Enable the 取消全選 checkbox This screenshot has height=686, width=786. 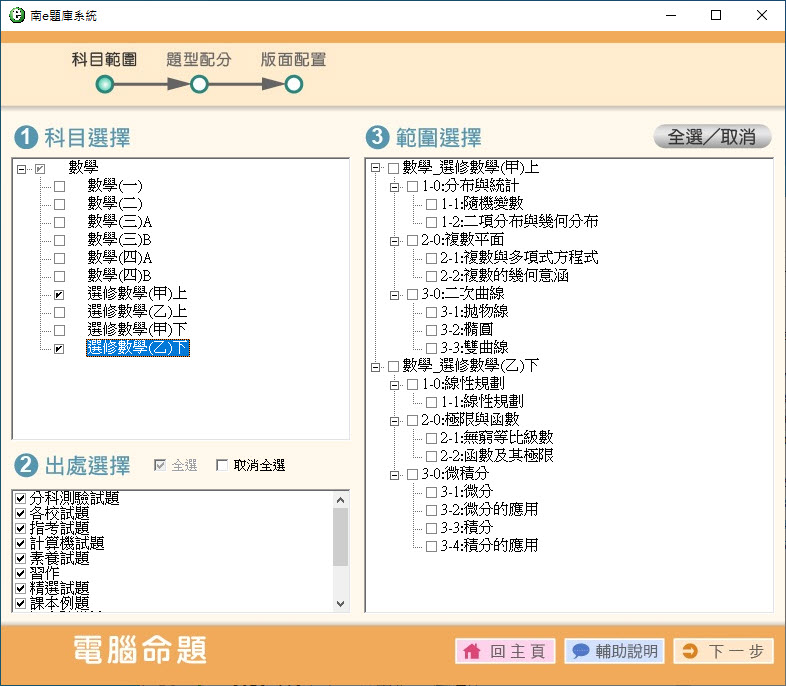222,465
